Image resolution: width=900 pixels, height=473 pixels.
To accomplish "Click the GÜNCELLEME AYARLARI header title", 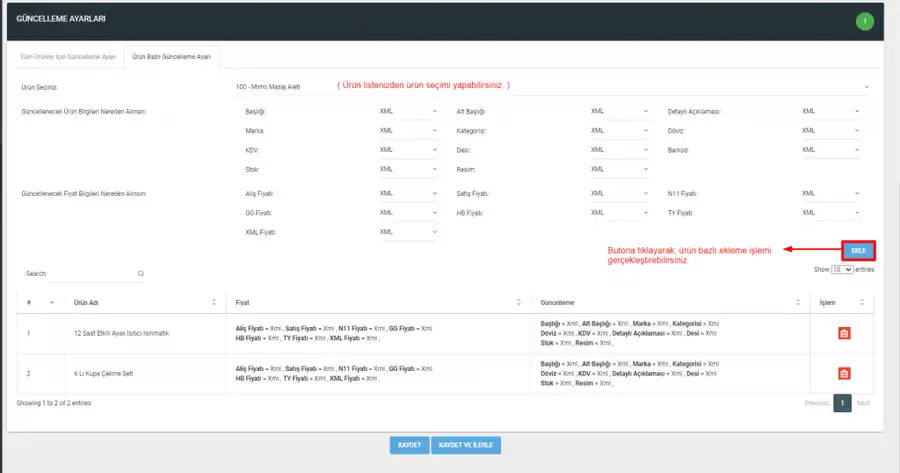I will click(61, 19).
